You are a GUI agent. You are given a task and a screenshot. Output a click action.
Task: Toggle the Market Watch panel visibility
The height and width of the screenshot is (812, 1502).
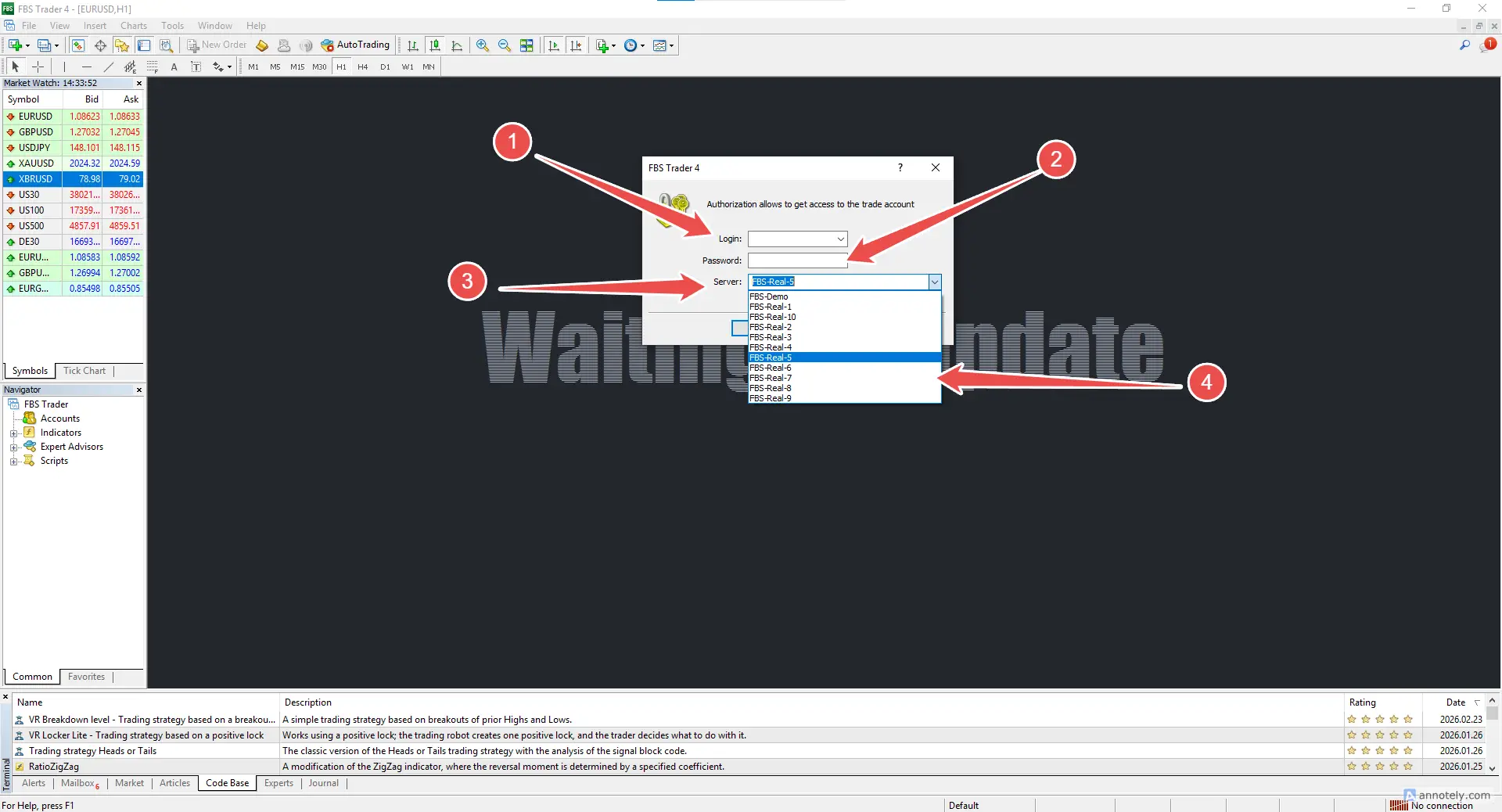77,45
